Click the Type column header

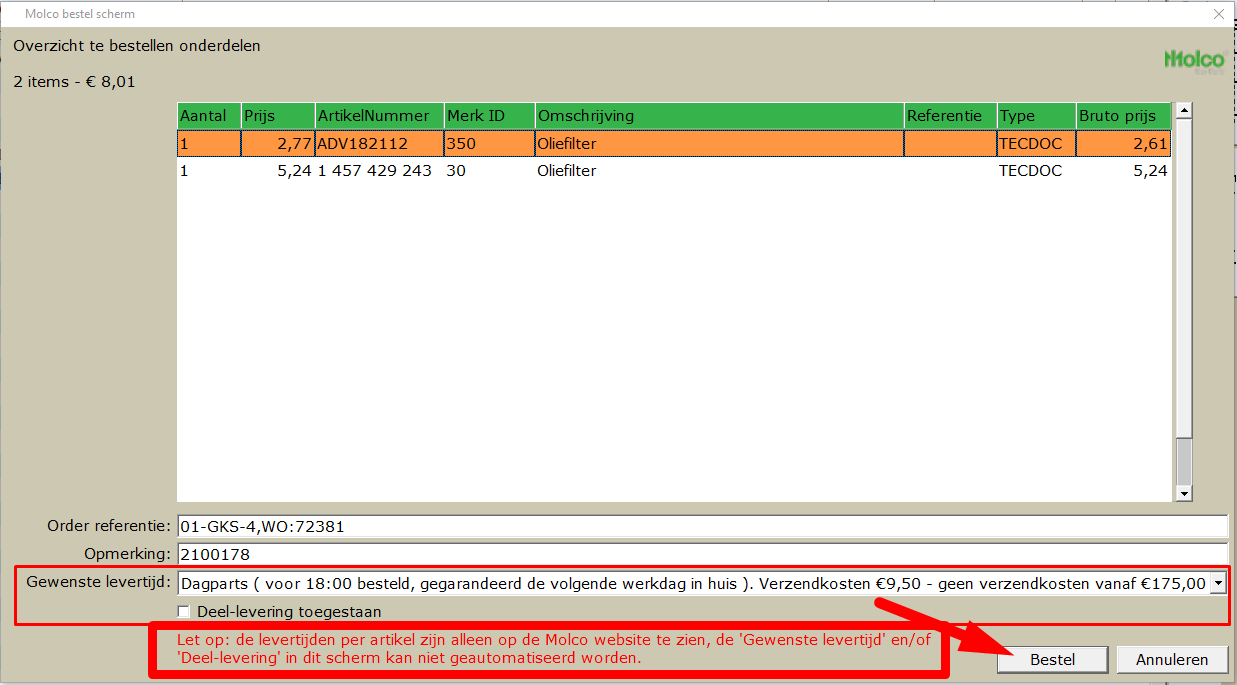(x=1037, y=116)
